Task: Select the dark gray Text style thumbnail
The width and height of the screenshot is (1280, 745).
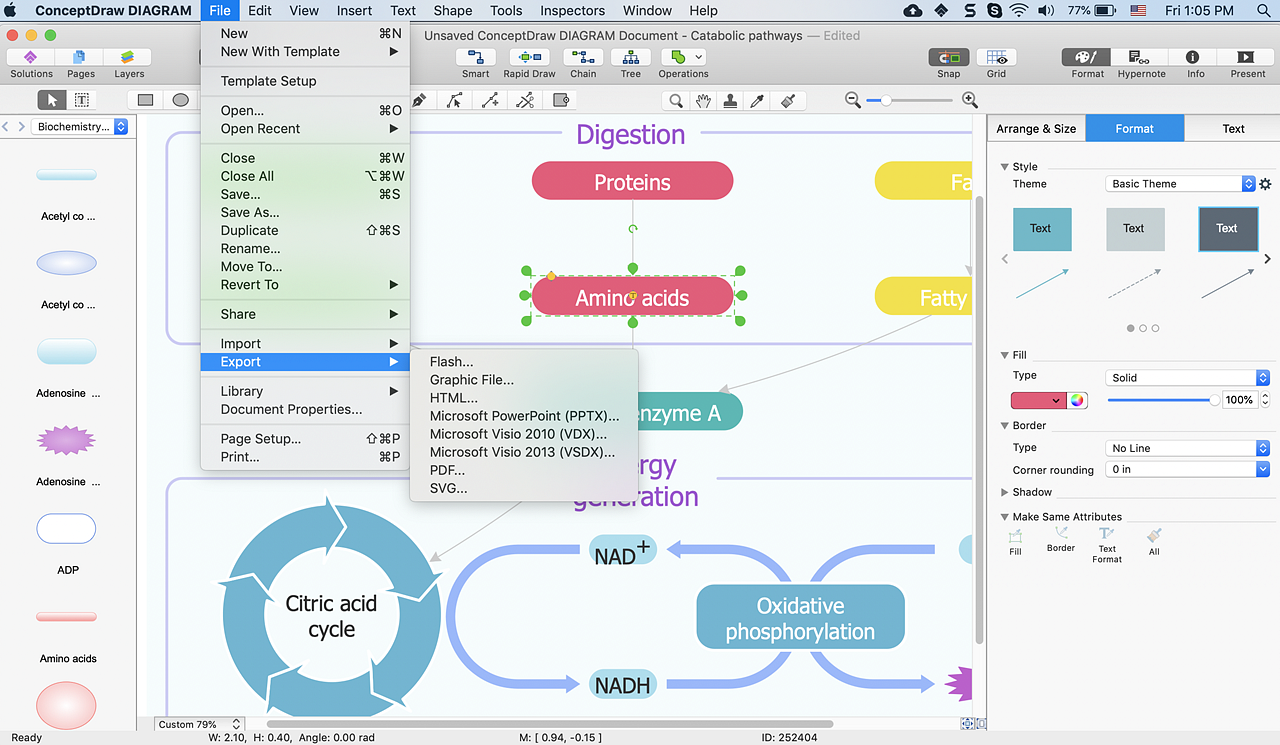Action: point(1227,229)
